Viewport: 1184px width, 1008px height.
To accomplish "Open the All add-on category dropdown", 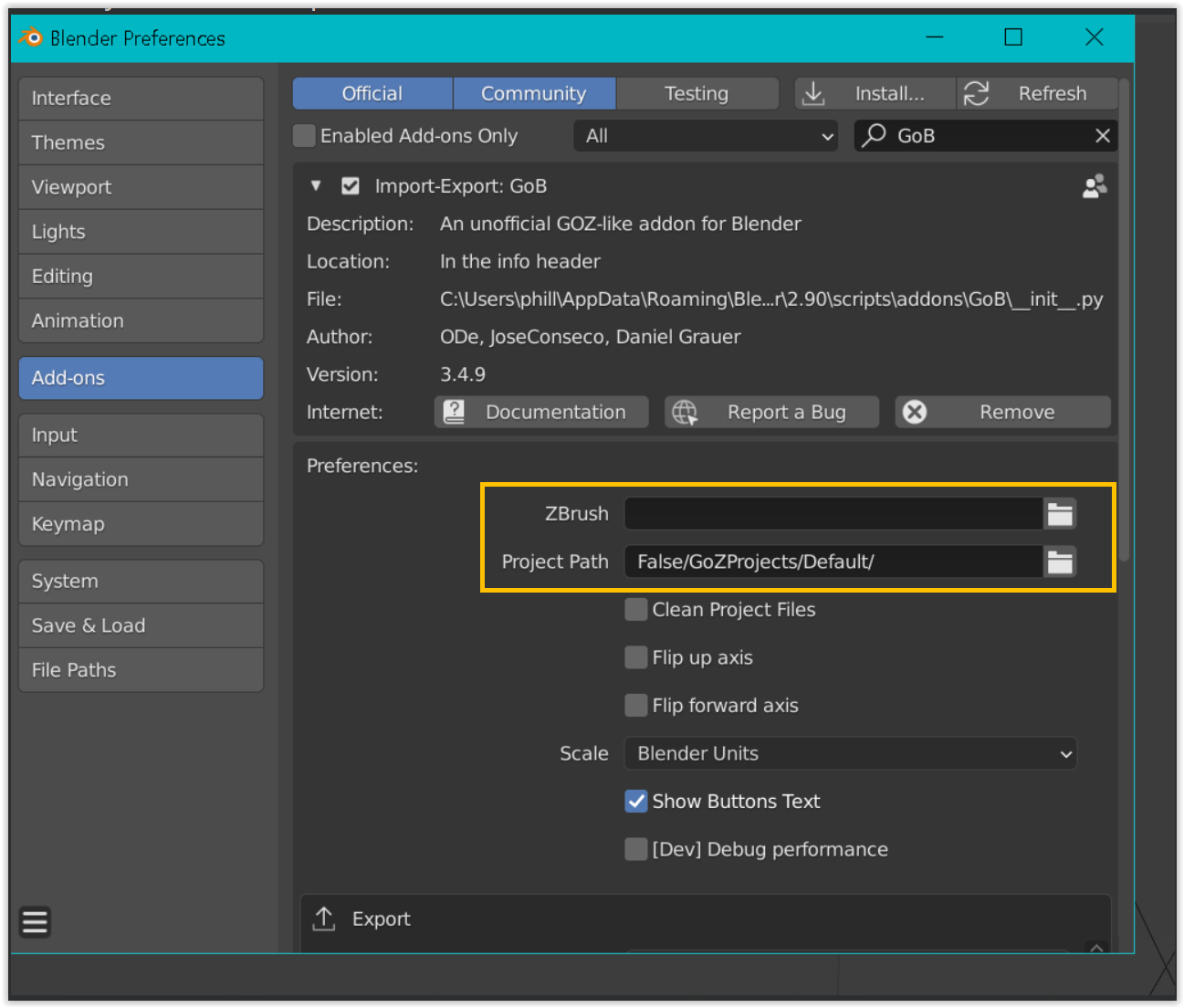I will (x=706, y=135).
